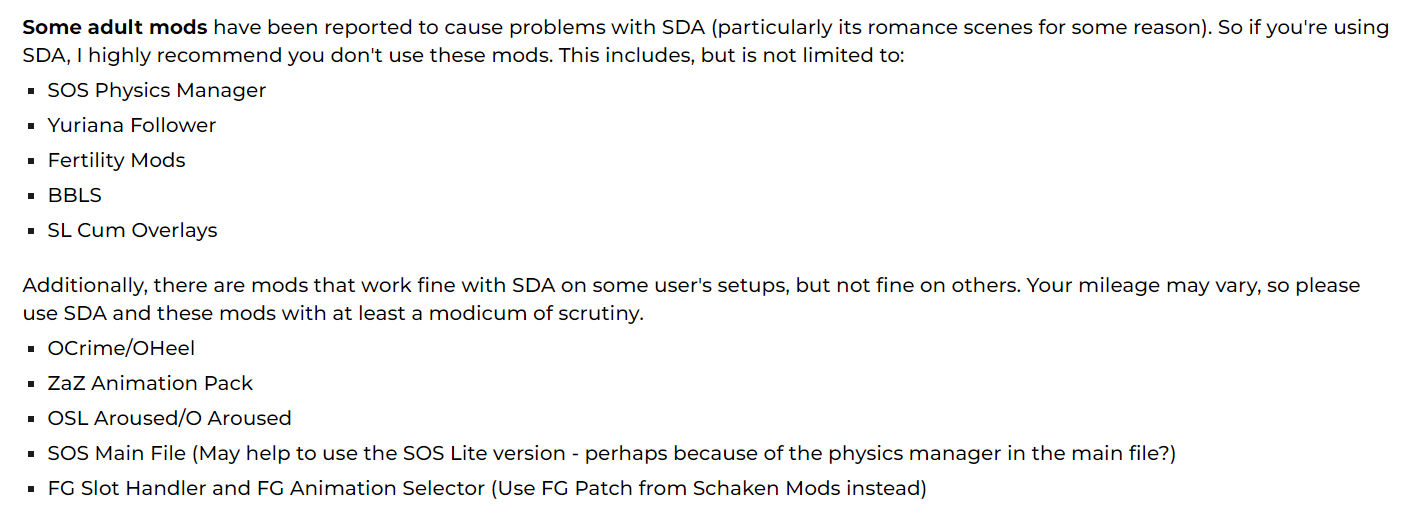The height and width of the screenshot is (511, 1422).
Task: Select the Fertility Mods list item
Action: pyautogui.click(x=117, y=160)
